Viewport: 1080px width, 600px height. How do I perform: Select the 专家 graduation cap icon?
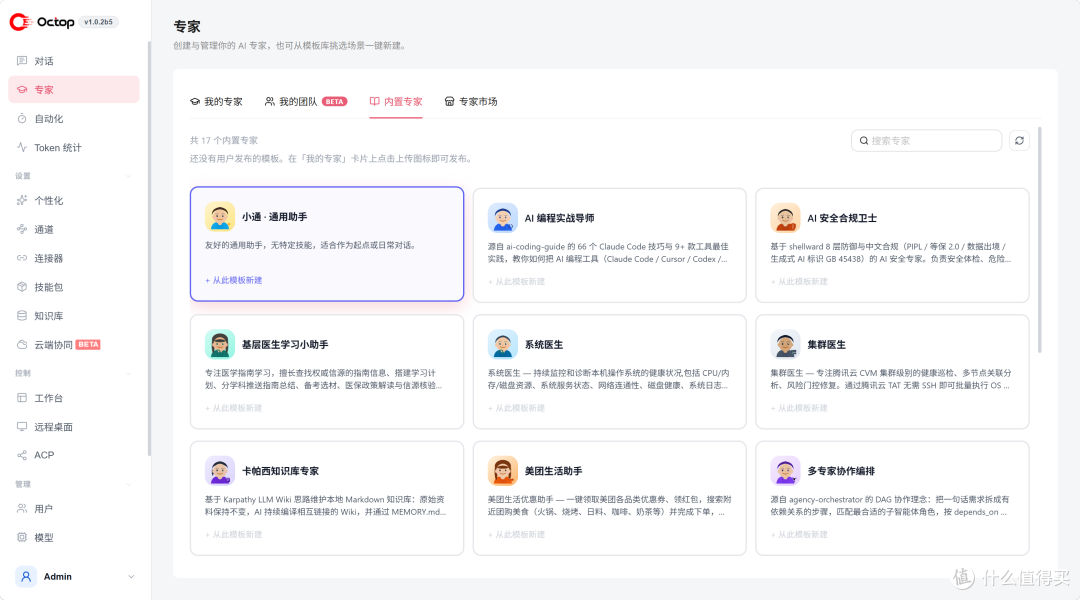coord(22,90)
